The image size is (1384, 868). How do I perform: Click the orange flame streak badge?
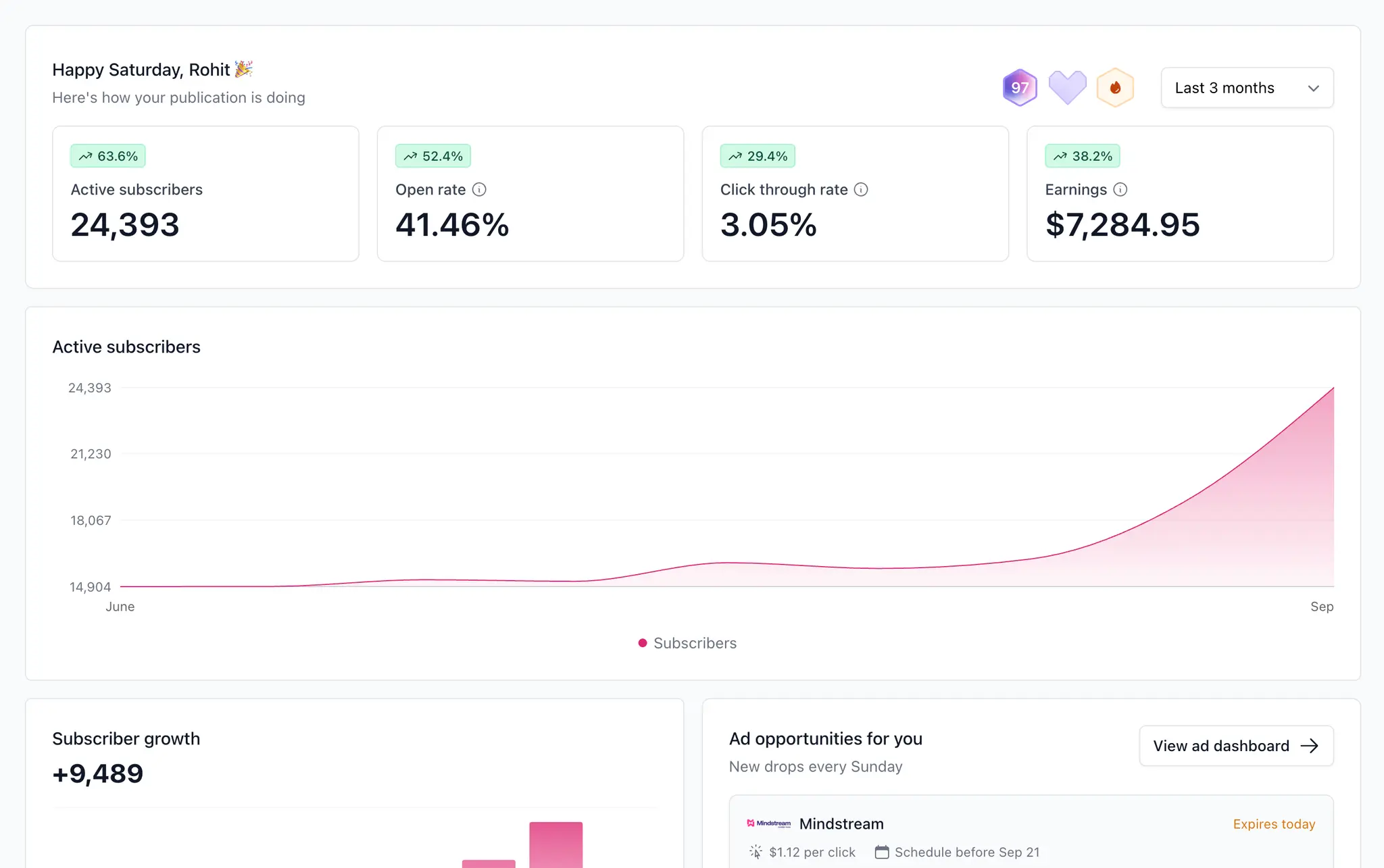[x=1115, y=88]
